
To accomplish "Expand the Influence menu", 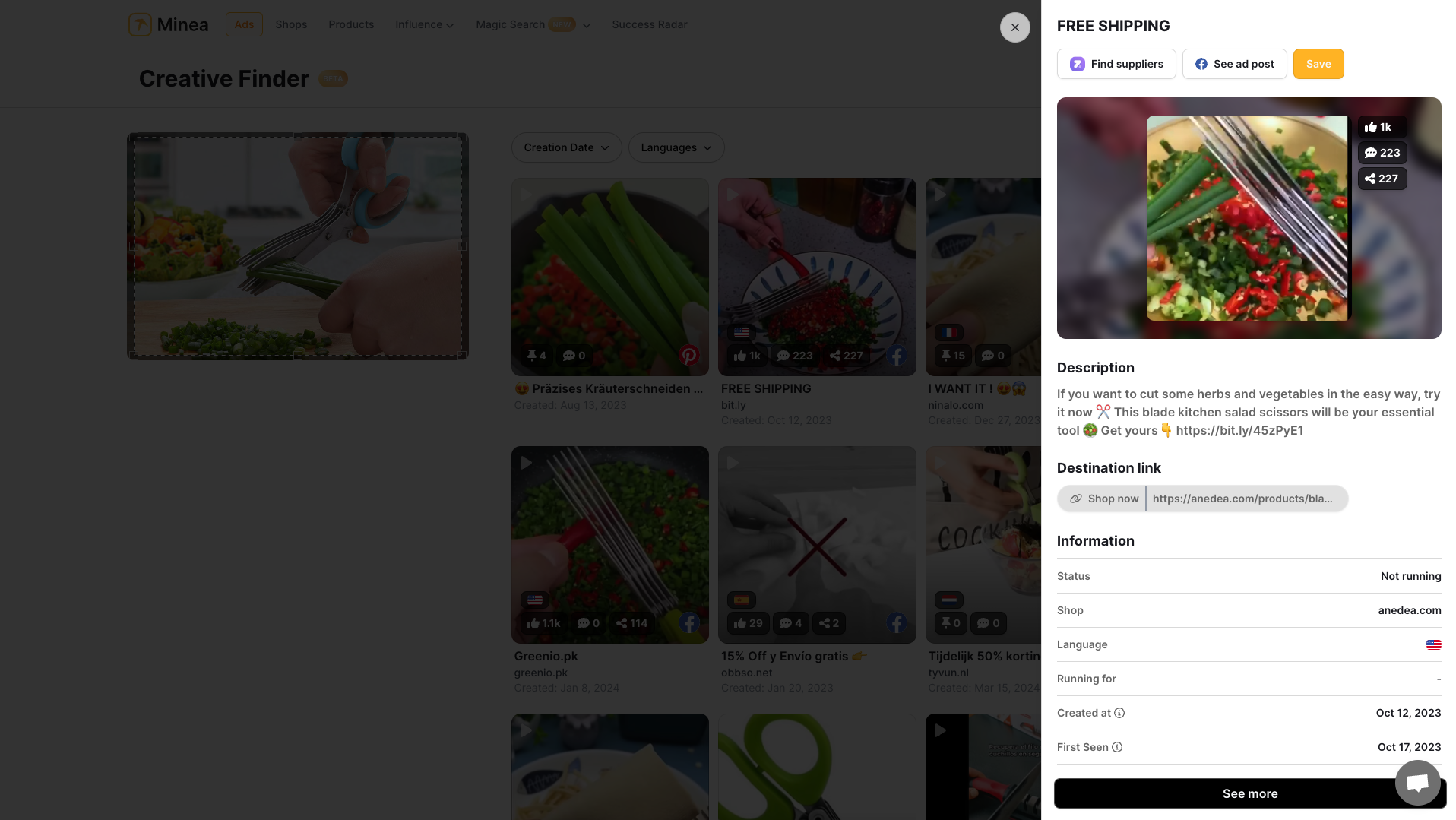I will pos(424,24).
